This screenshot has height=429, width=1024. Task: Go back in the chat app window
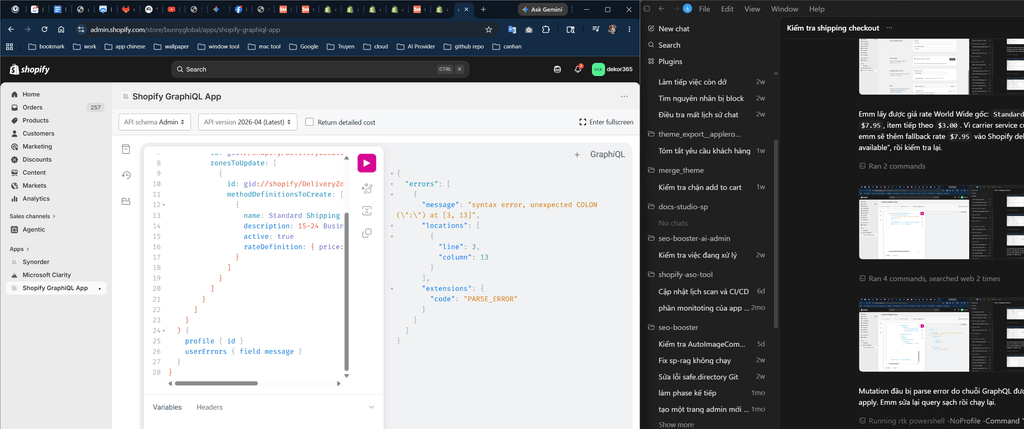click(662, 9)
